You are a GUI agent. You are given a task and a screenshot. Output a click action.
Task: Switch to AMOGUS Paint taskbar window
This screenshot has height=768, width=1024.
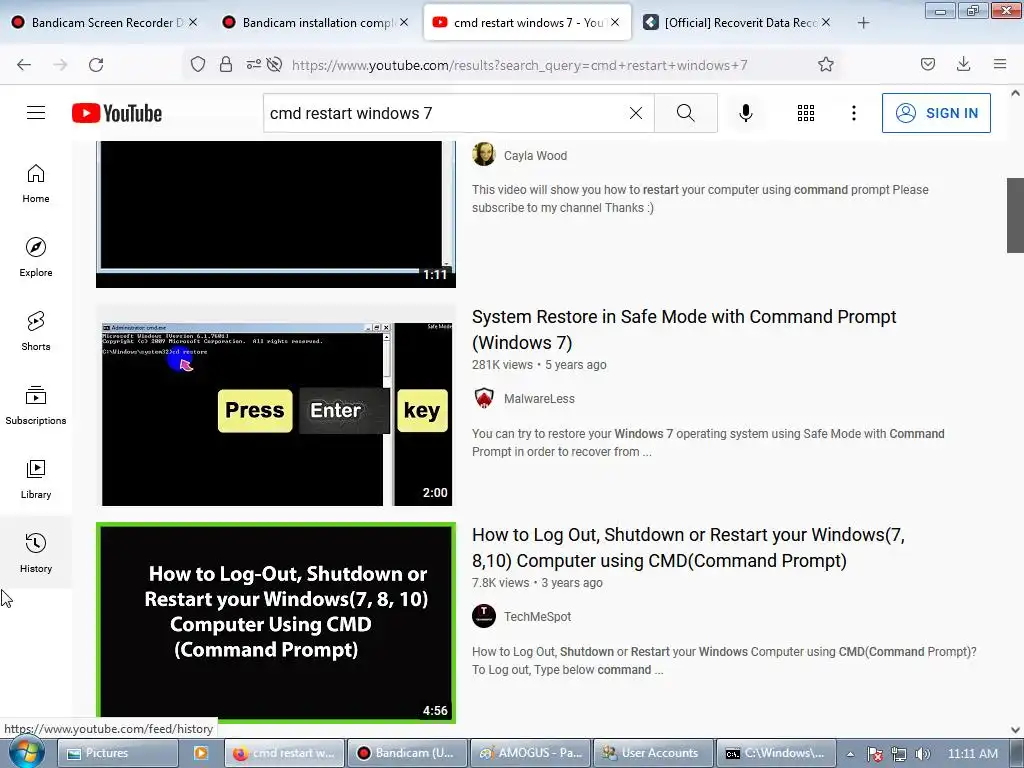531,753
